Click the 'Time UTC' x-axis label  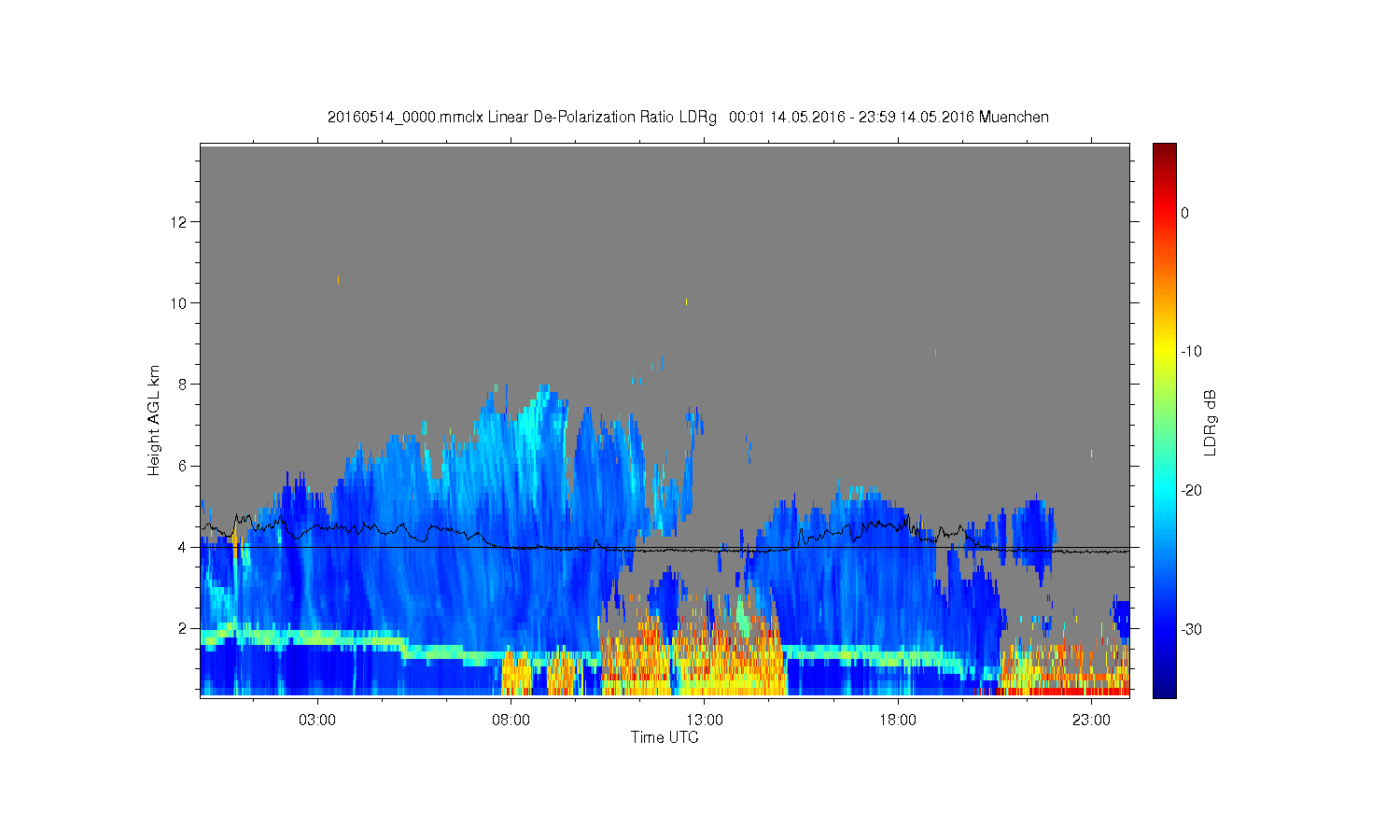(x=665, y=737)
